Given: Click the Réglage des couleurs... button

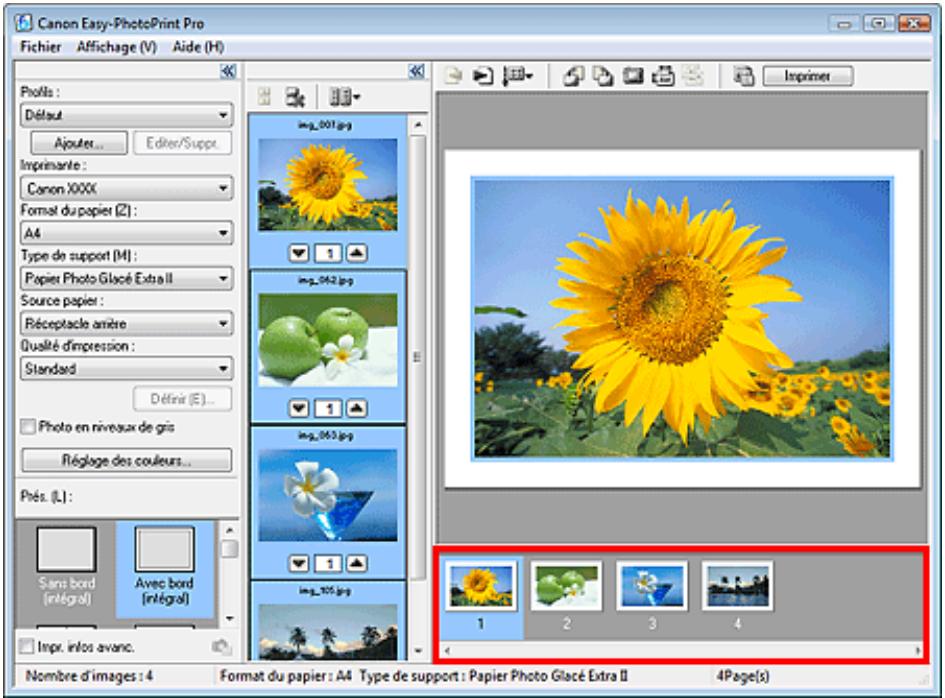Looking at the screenshot, I should pos(127,460).
